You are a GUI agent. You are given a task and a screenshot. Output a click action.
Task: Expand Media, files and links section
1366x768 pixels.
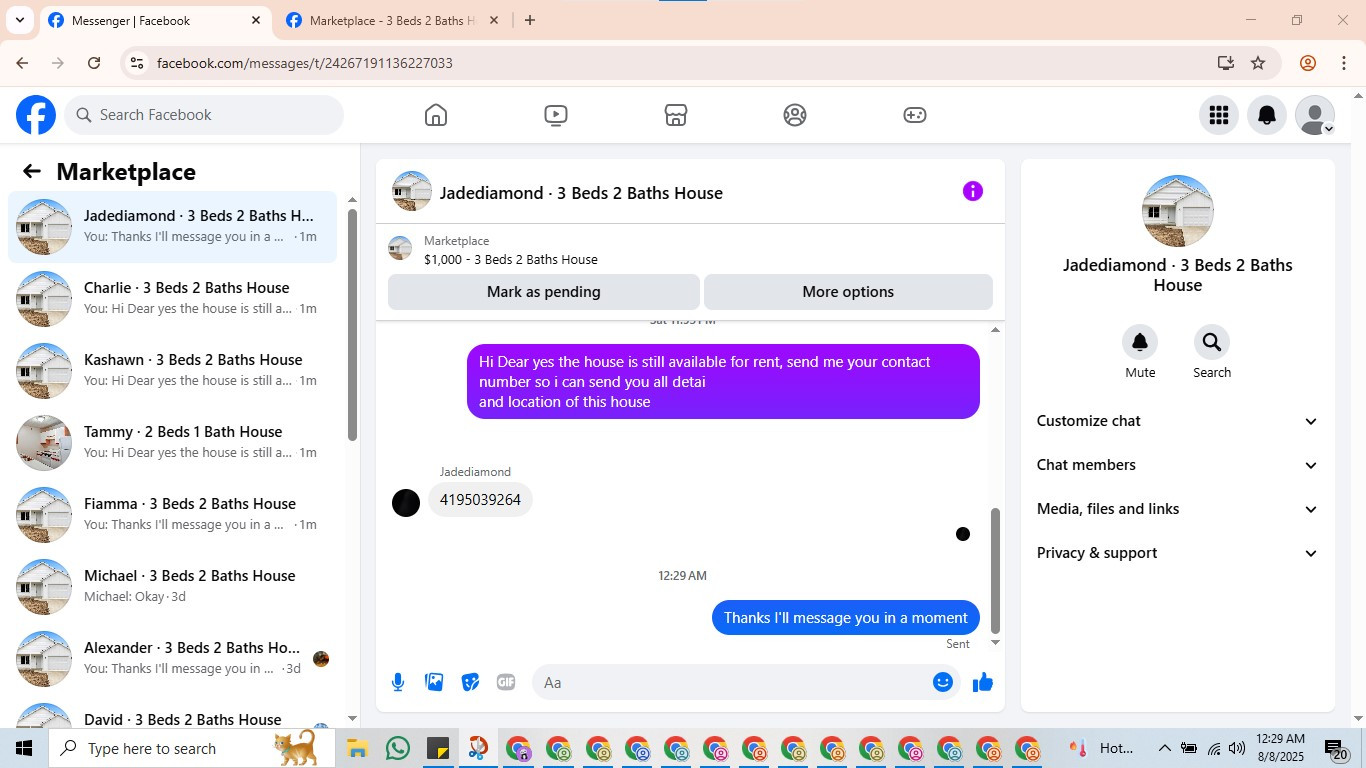(x=1178, y=509)
